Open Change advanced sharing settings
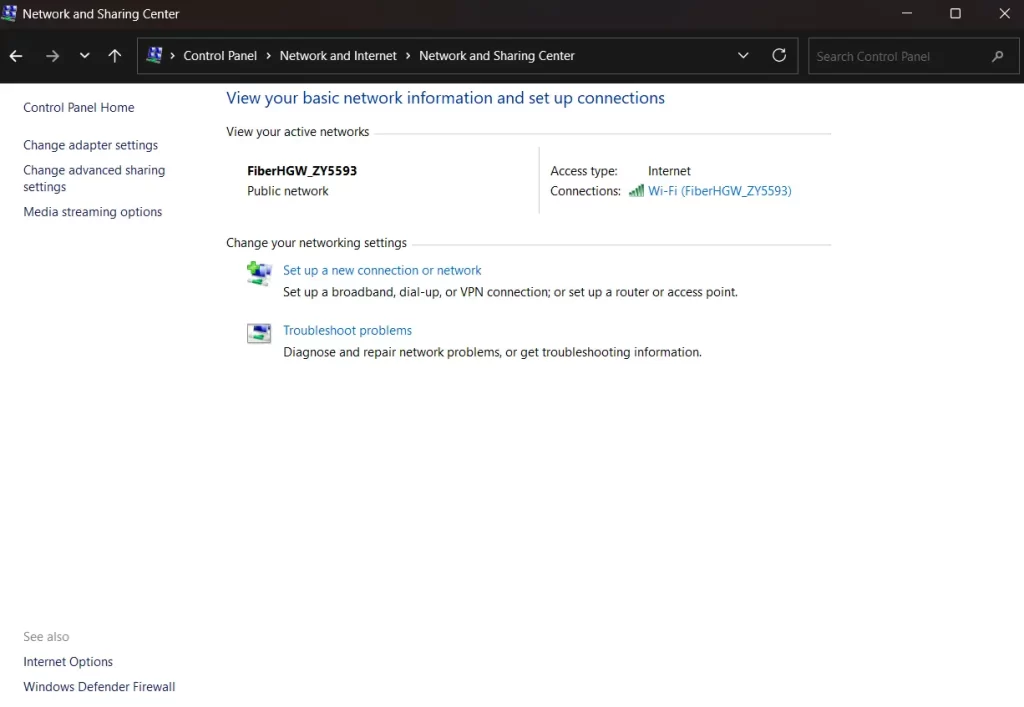Viewport: 1024px width, 707px height. [94, 178]
